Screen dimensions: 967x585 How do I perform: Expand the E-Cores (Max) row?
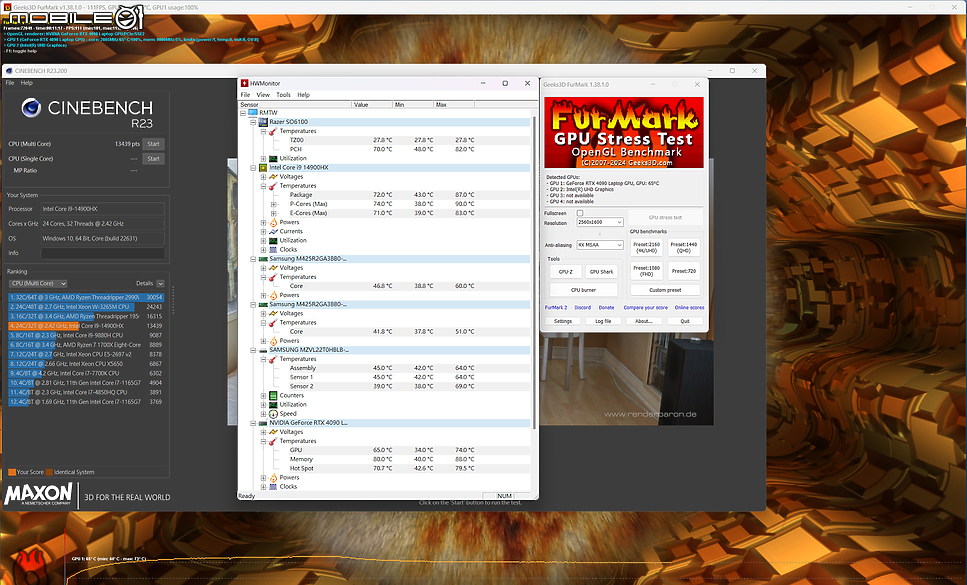274,213
